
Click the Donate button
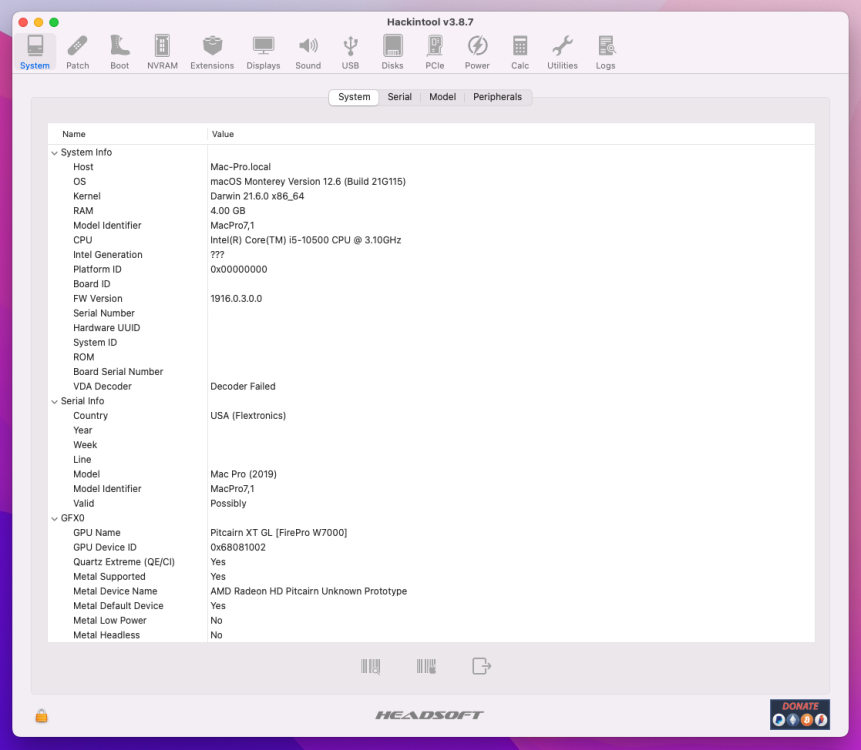[800, 714]
